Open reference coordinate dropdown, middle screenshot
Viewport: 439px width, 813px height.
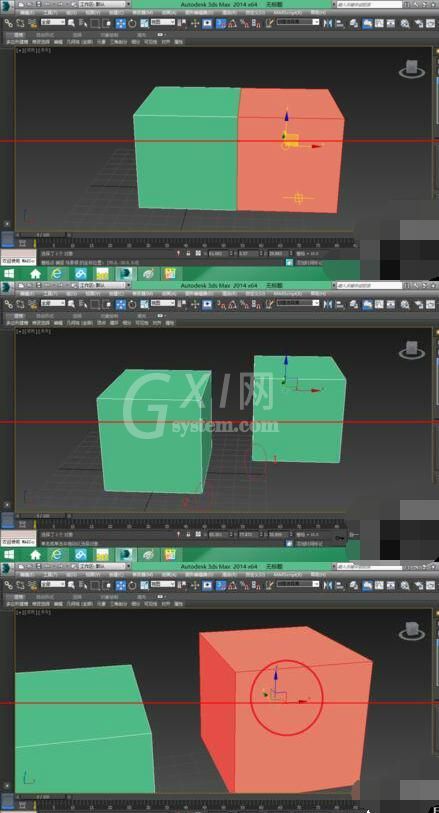tap(163, 303)
